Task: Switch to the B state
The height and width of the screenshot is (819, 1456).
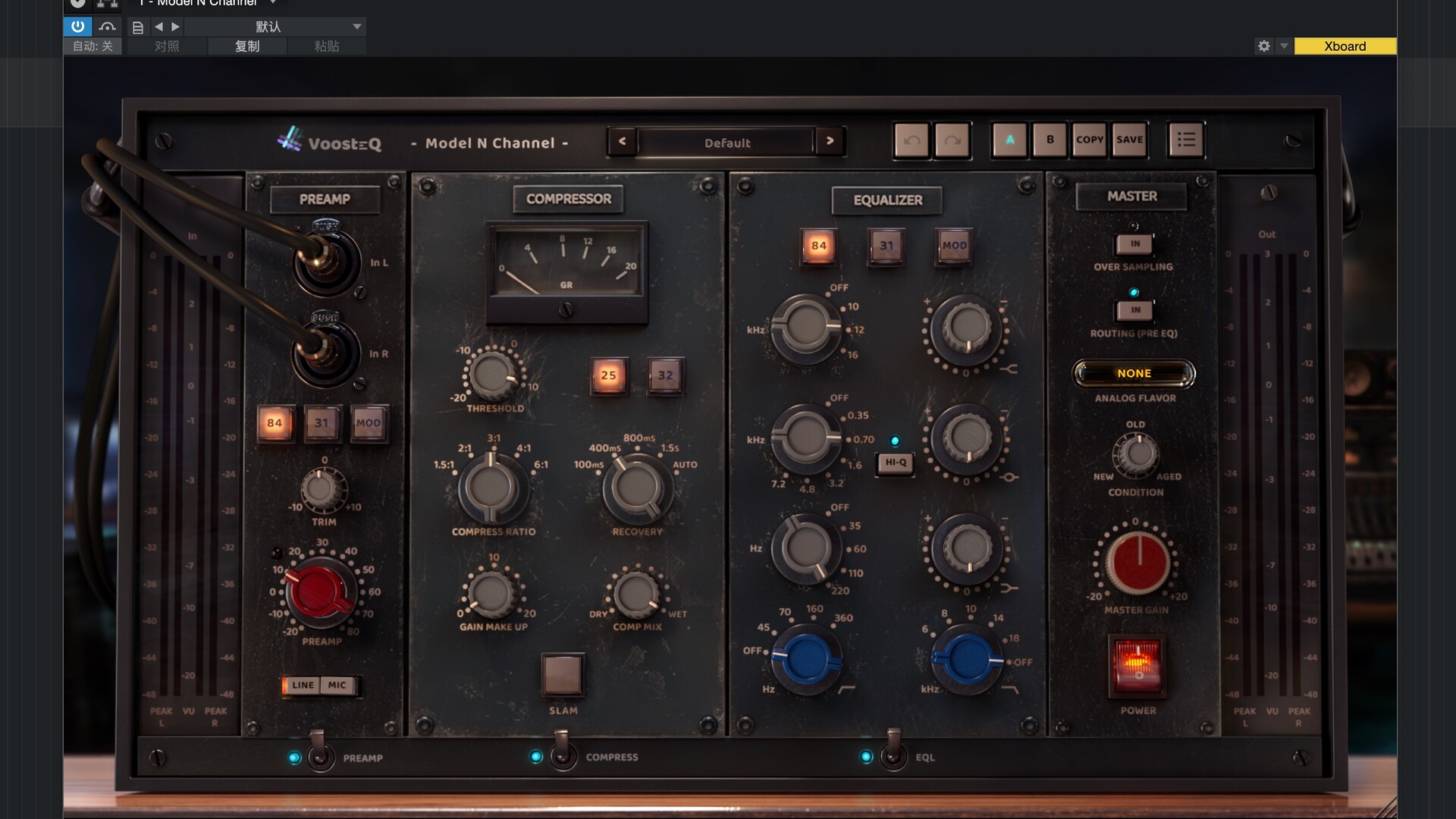Action: tap(1050, 140)
